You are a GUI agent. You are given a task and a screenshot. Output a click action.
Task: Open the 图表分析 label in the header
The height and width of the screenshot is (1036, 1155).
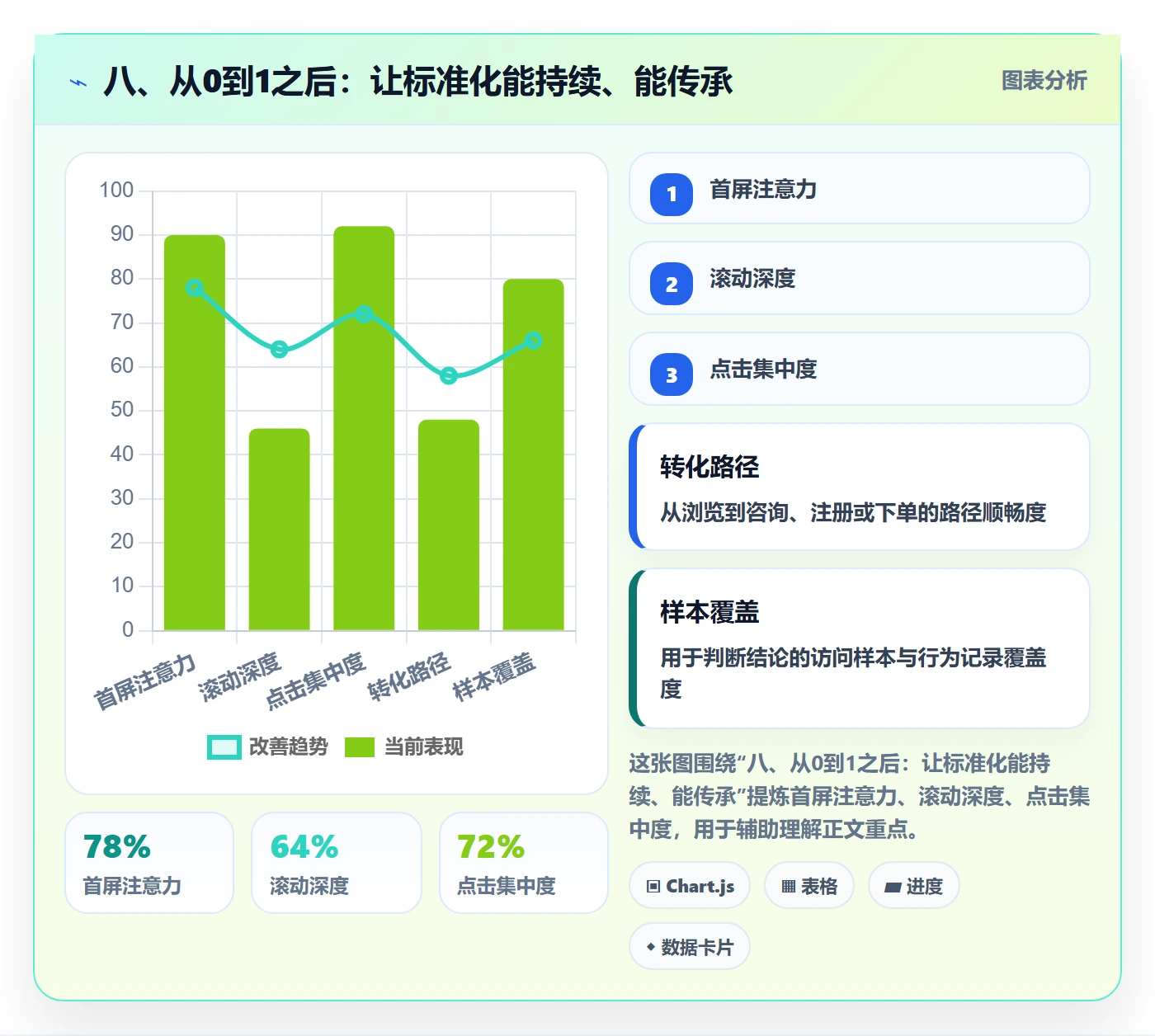pyautogui.click(x=1044, y=80)
